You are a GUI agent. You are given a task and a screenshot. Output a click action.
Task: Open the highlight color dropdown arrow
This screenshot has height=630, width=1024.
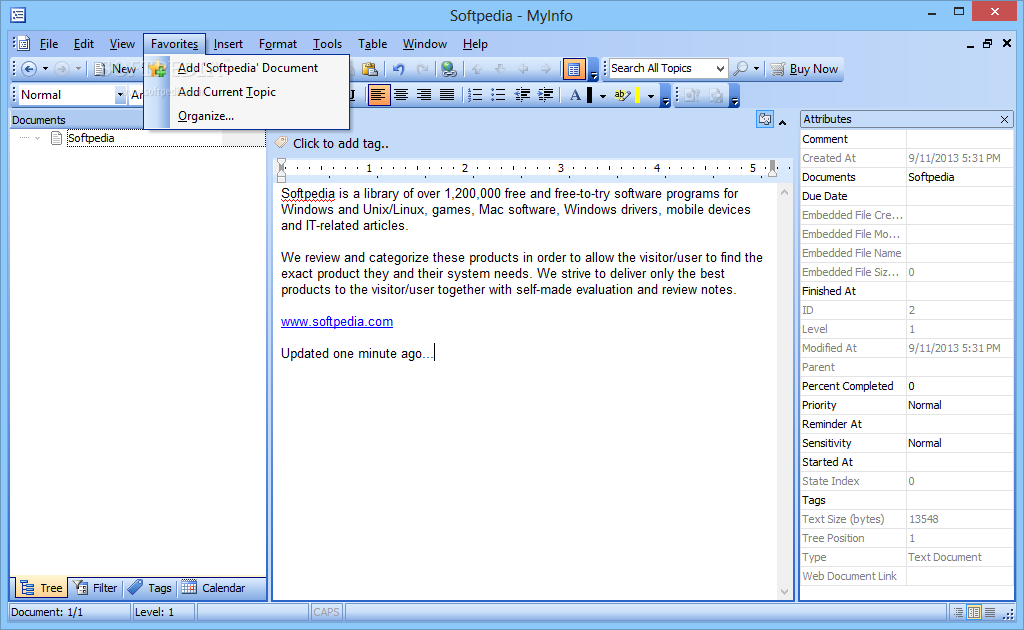point(651,95)
